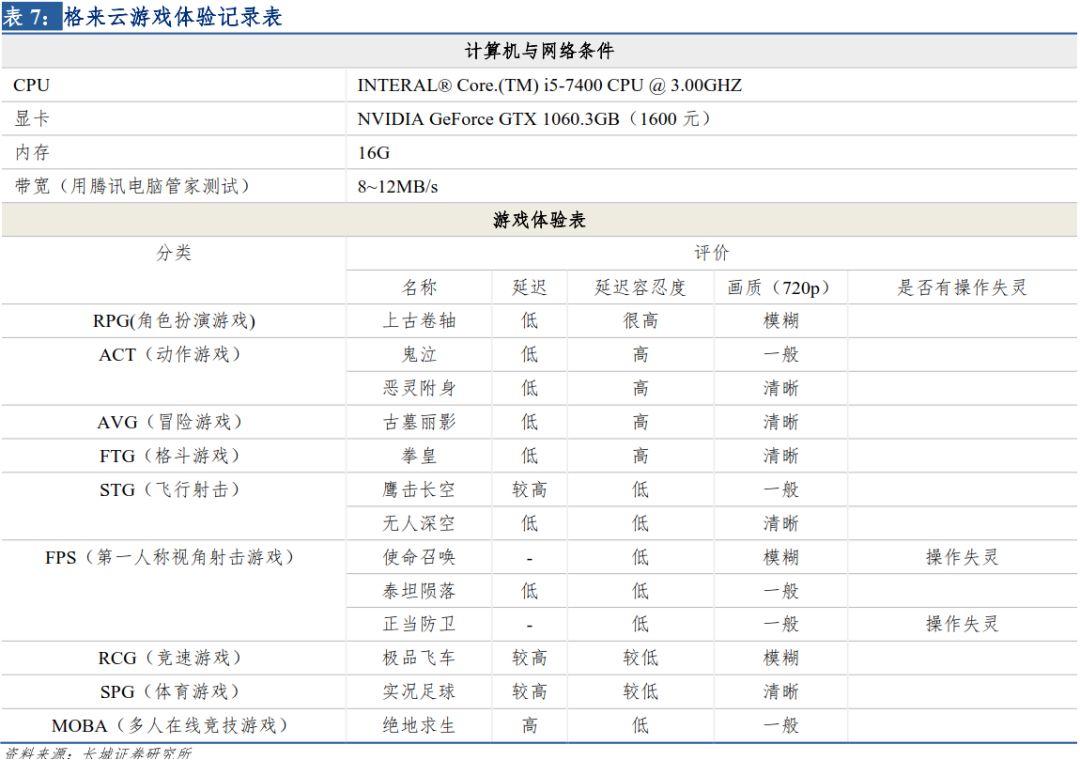Click the '画质（720p）' sub-header

pos(780,287)
